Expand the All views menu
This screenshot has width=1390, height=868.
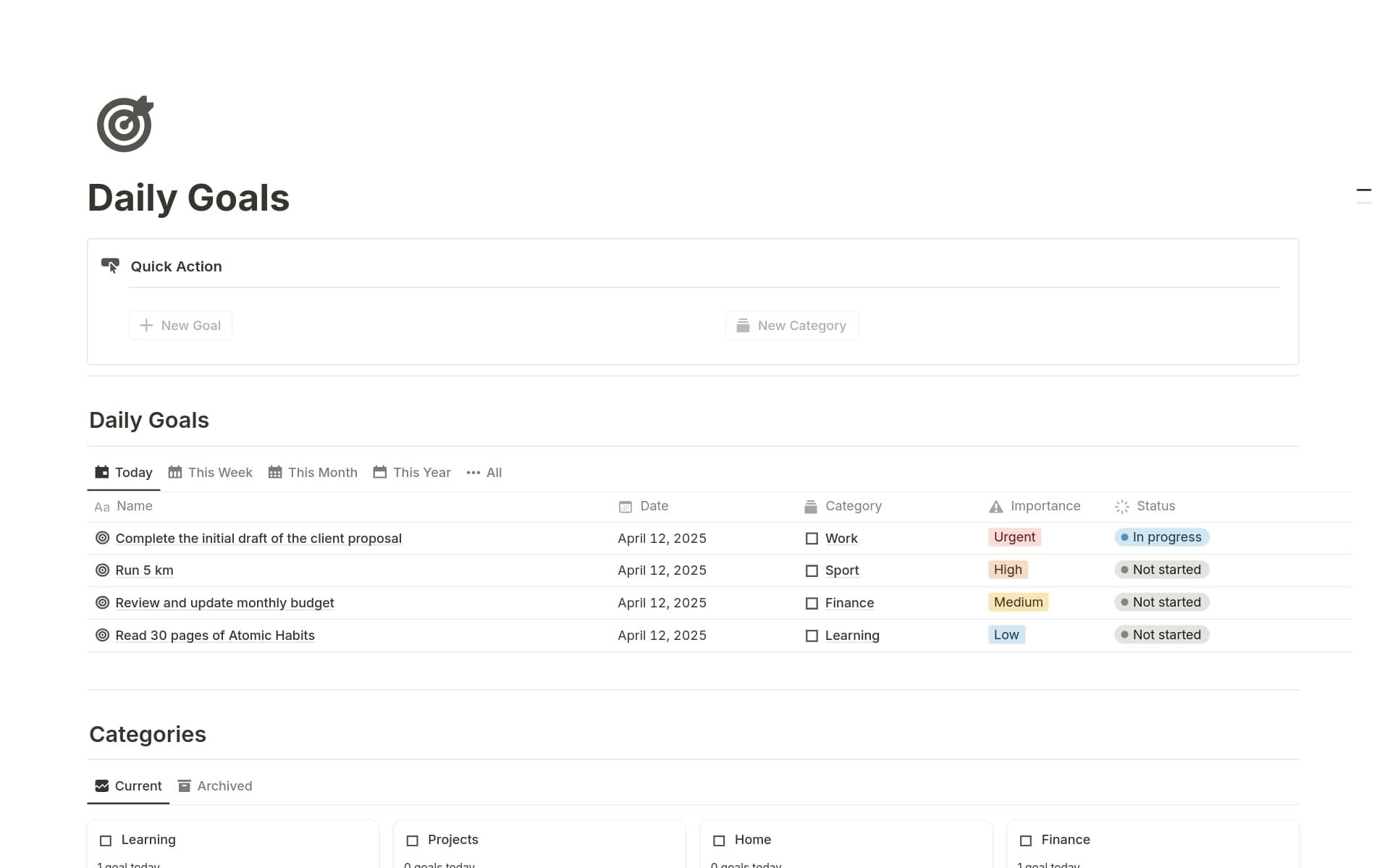click(x=484, y=473)
